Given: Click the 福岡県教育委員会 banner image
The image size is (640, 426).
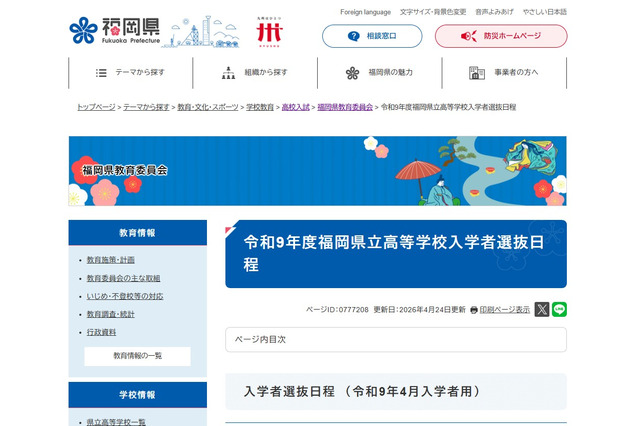Looking at the screenshot, I should [x=318, y=171].
